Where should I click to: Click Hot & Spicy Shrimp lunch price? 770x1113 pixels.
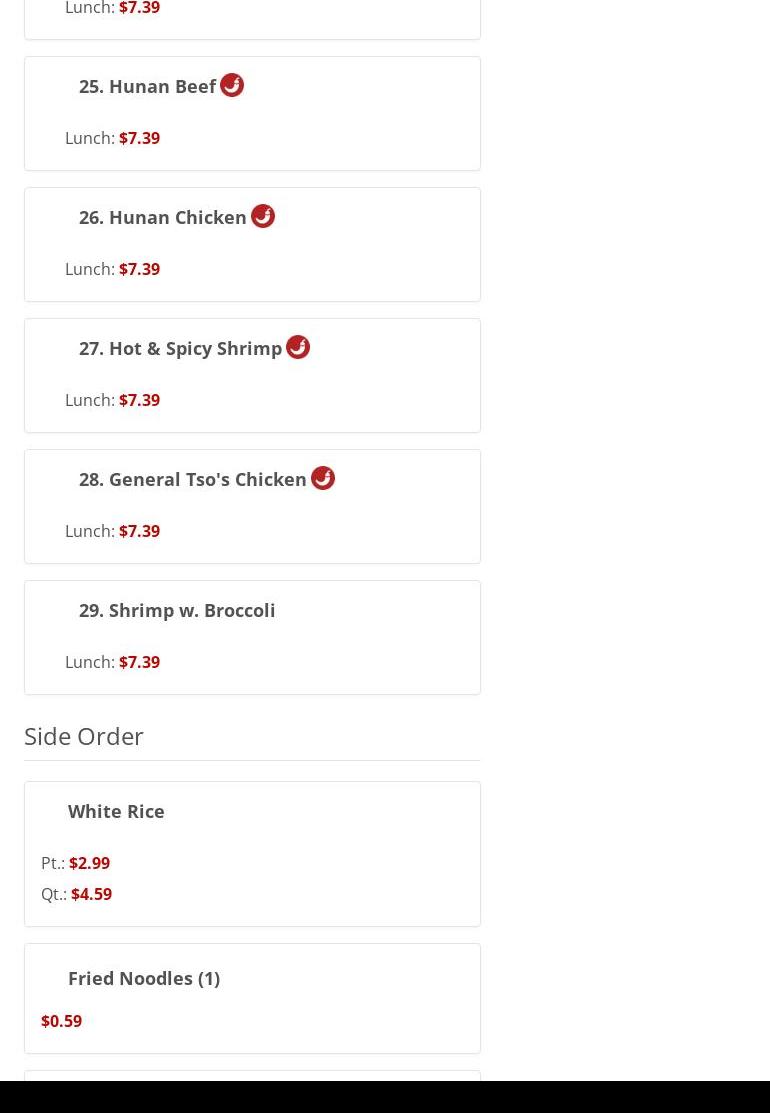click(139, 400)
